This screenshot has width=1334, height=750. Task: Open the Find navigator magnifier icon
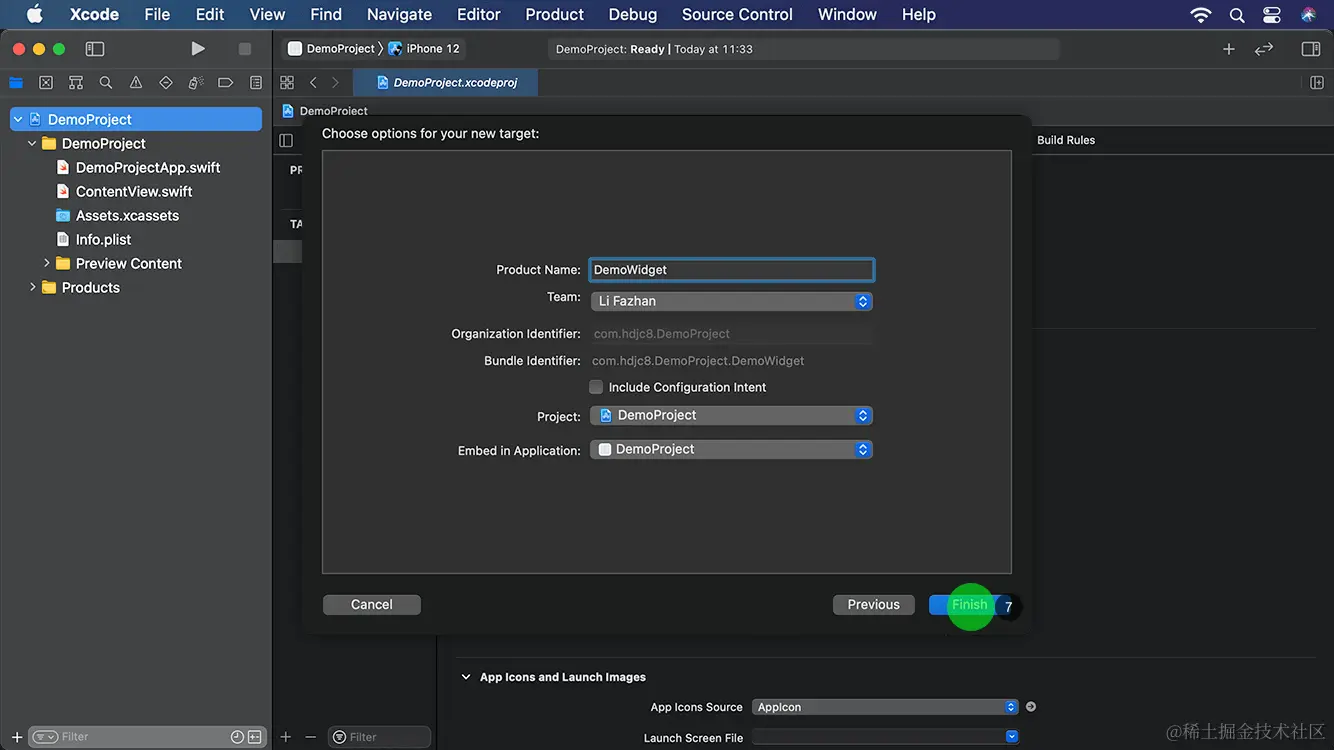[x=106, y=83]
